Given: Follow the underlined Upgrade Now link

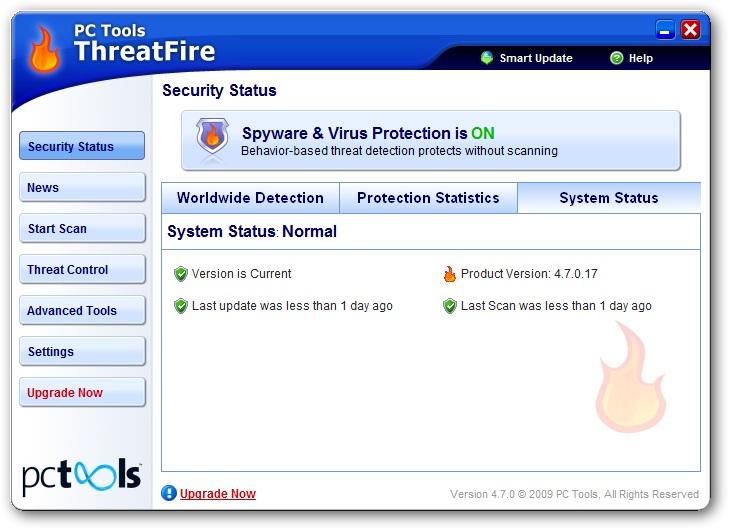Looking at the screenshot, I should tap(218, 494).
